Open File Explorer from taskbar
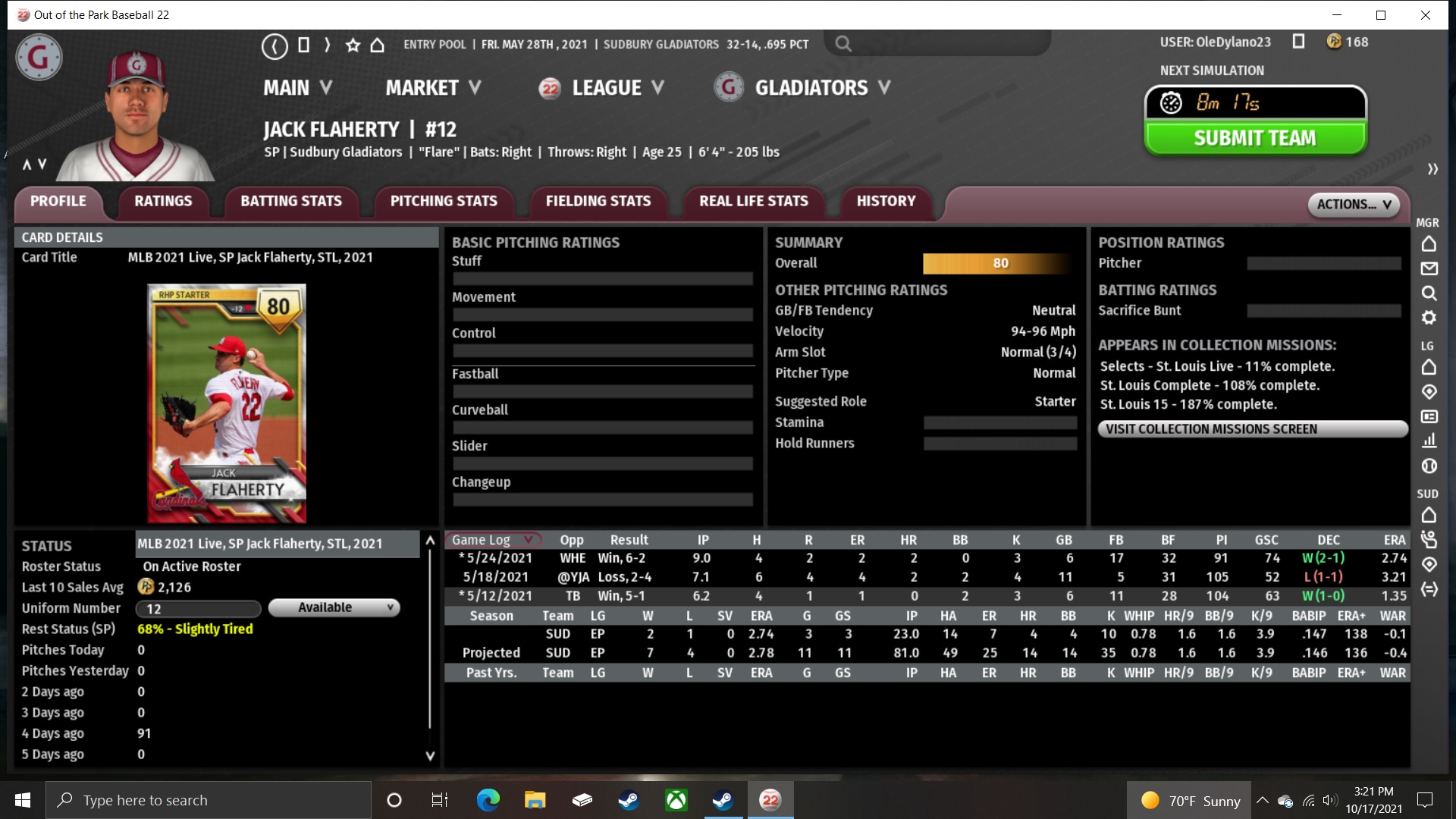Viewport: 1456px width, 819px height. (x=535, y=800)
